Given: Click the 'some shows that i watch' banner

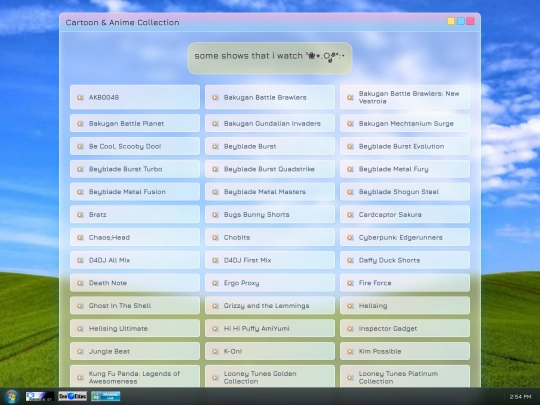Looking at the screenshot, I should [270, 58].
